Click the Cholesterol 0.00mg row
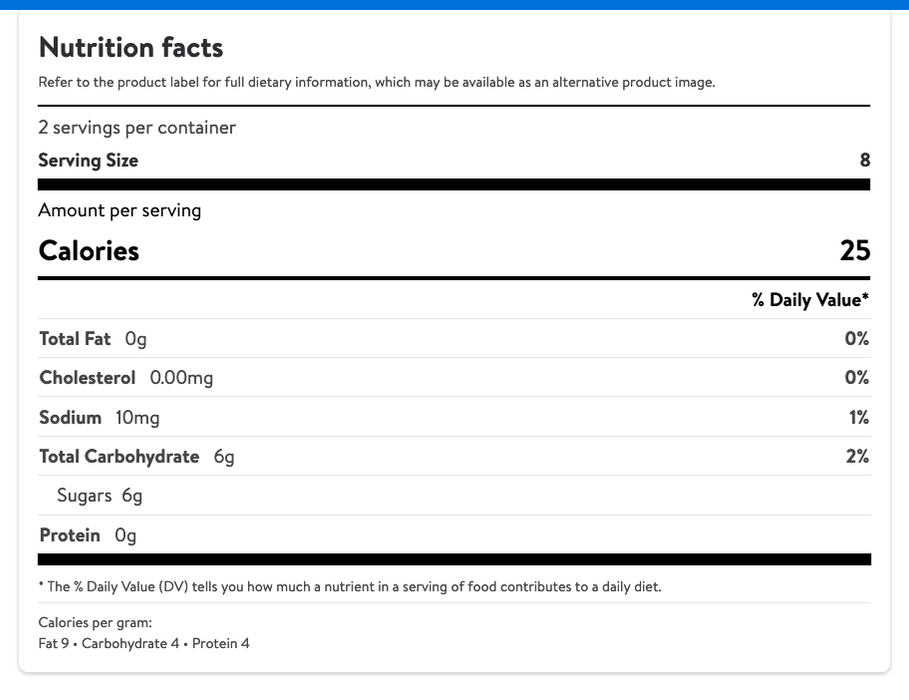 [x=454, y=378]
